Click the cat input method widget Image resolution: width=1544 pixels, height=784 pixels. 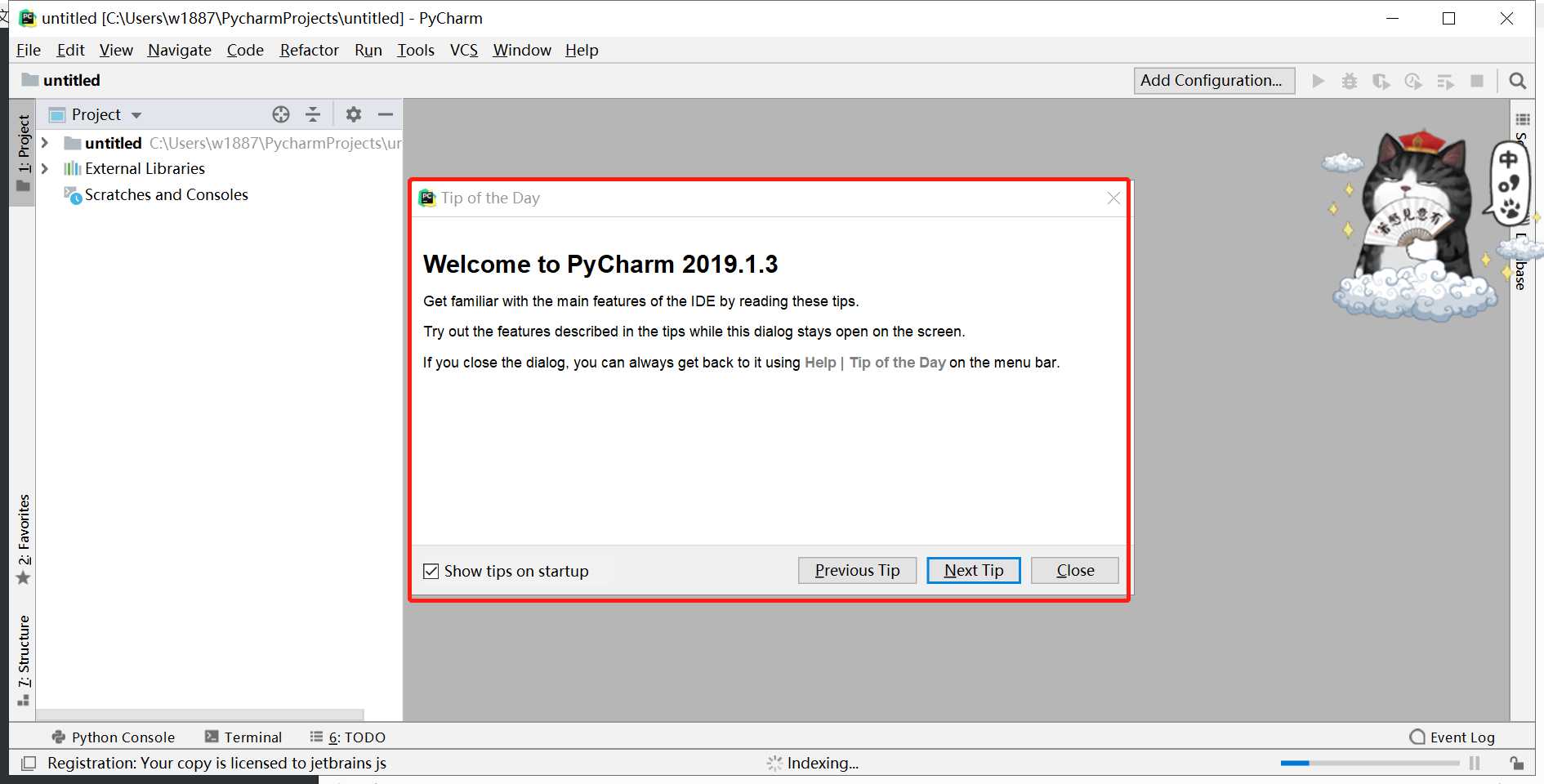1418,225
